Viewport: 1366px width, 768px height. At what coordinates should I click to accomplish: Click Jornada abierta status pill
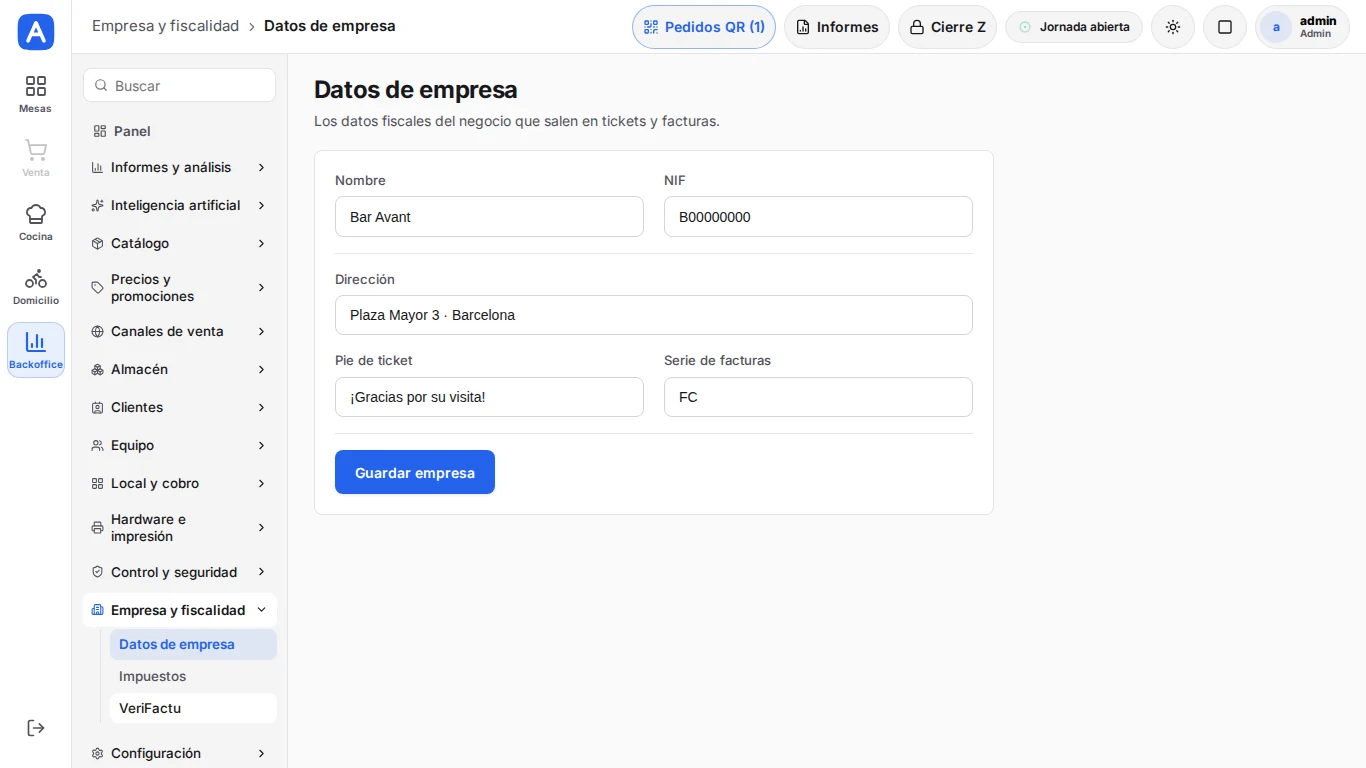click(1074, 27)
